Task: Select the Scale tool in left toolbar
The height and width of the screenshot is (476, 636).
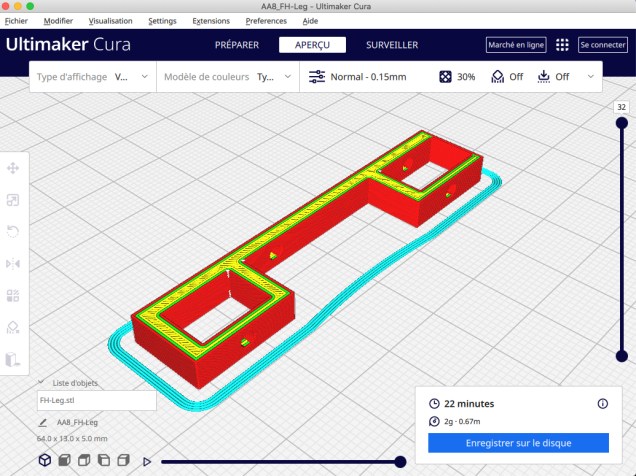Action: [x=13, y=200]
